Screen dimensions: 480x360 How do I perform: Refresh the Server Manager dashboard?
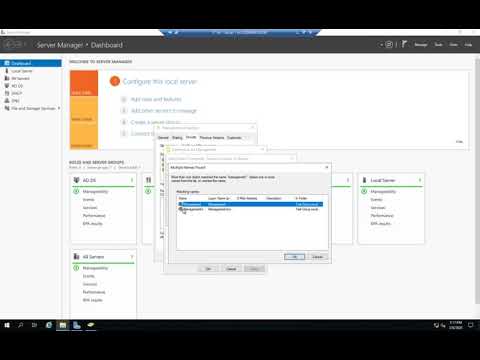pyautogui.click(x=389, y=44)
